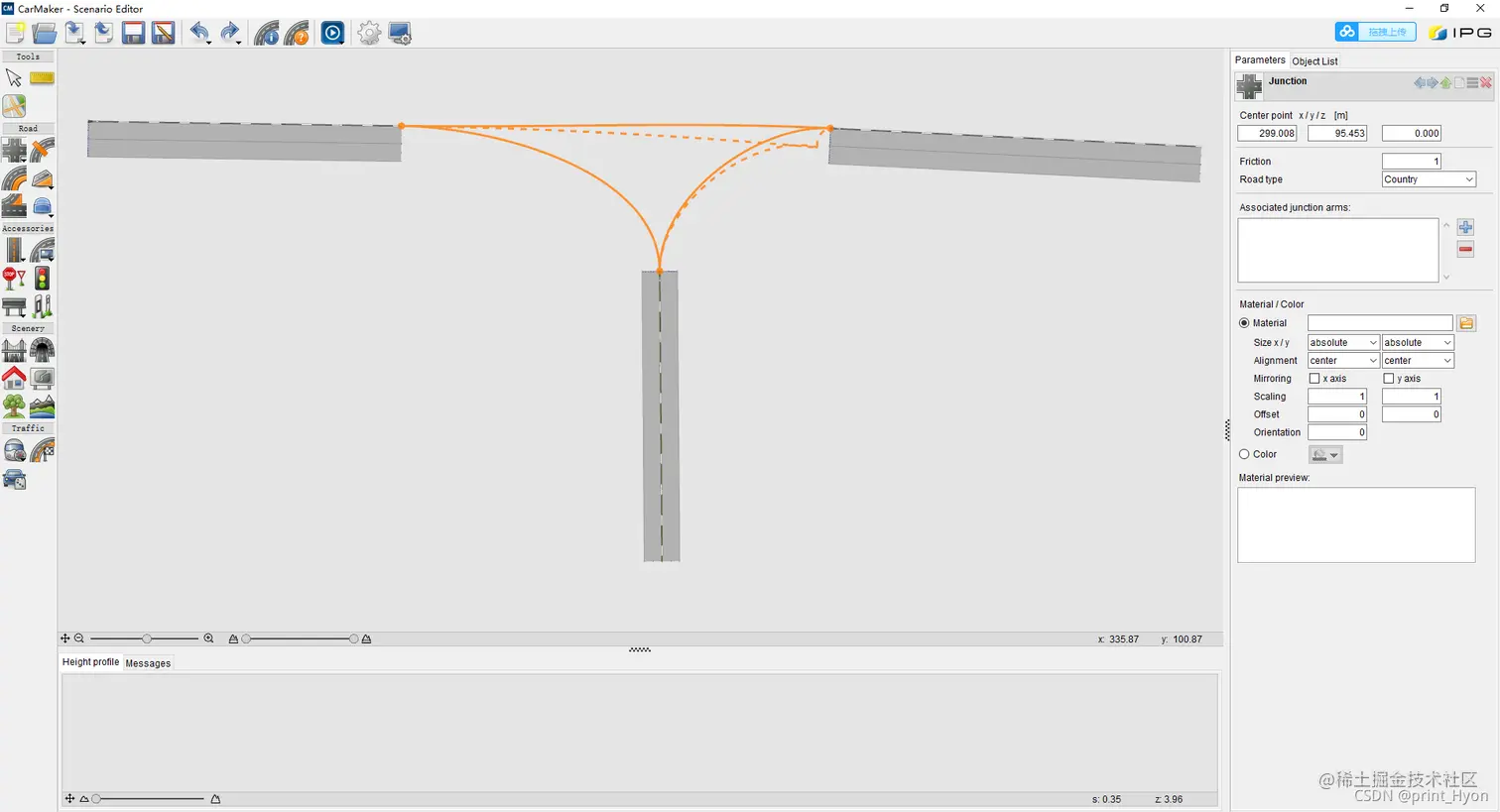Adjust the canvas zoom slider

(147, 638)
